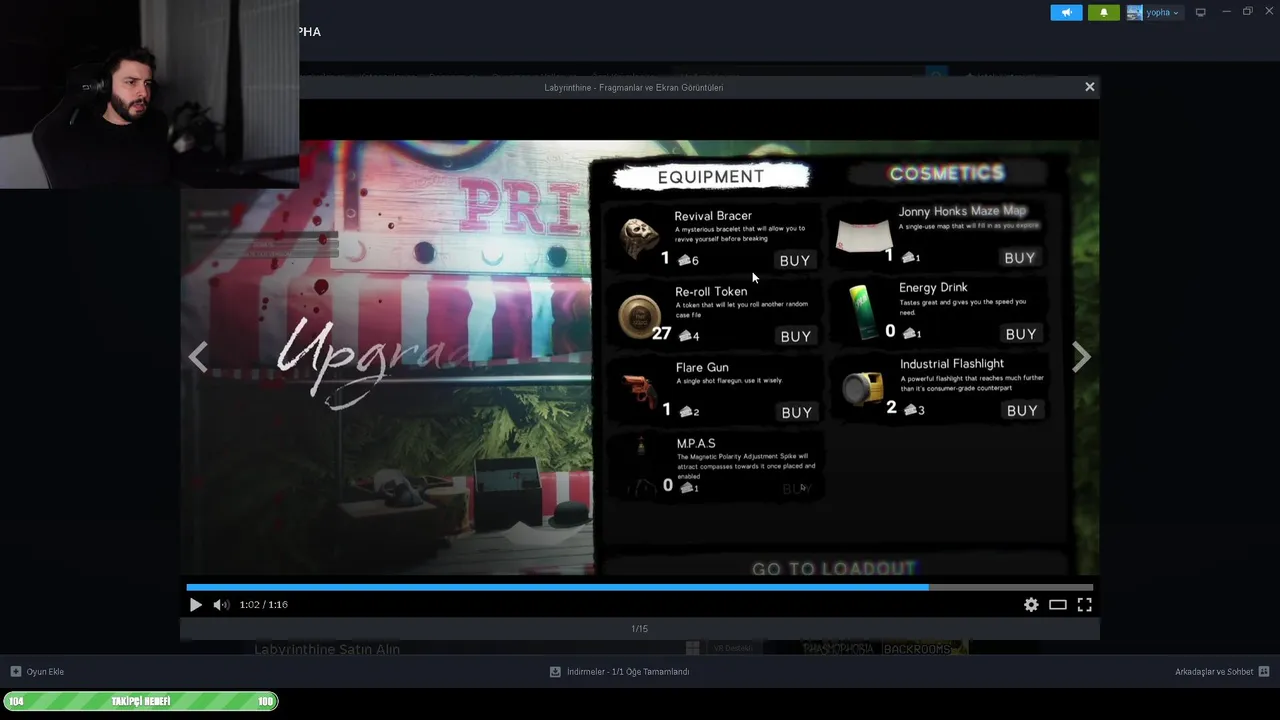This screenshot has height=720, width=1280.
Task: Go to the previous media item arrow
Action: (x=198, y=357)
